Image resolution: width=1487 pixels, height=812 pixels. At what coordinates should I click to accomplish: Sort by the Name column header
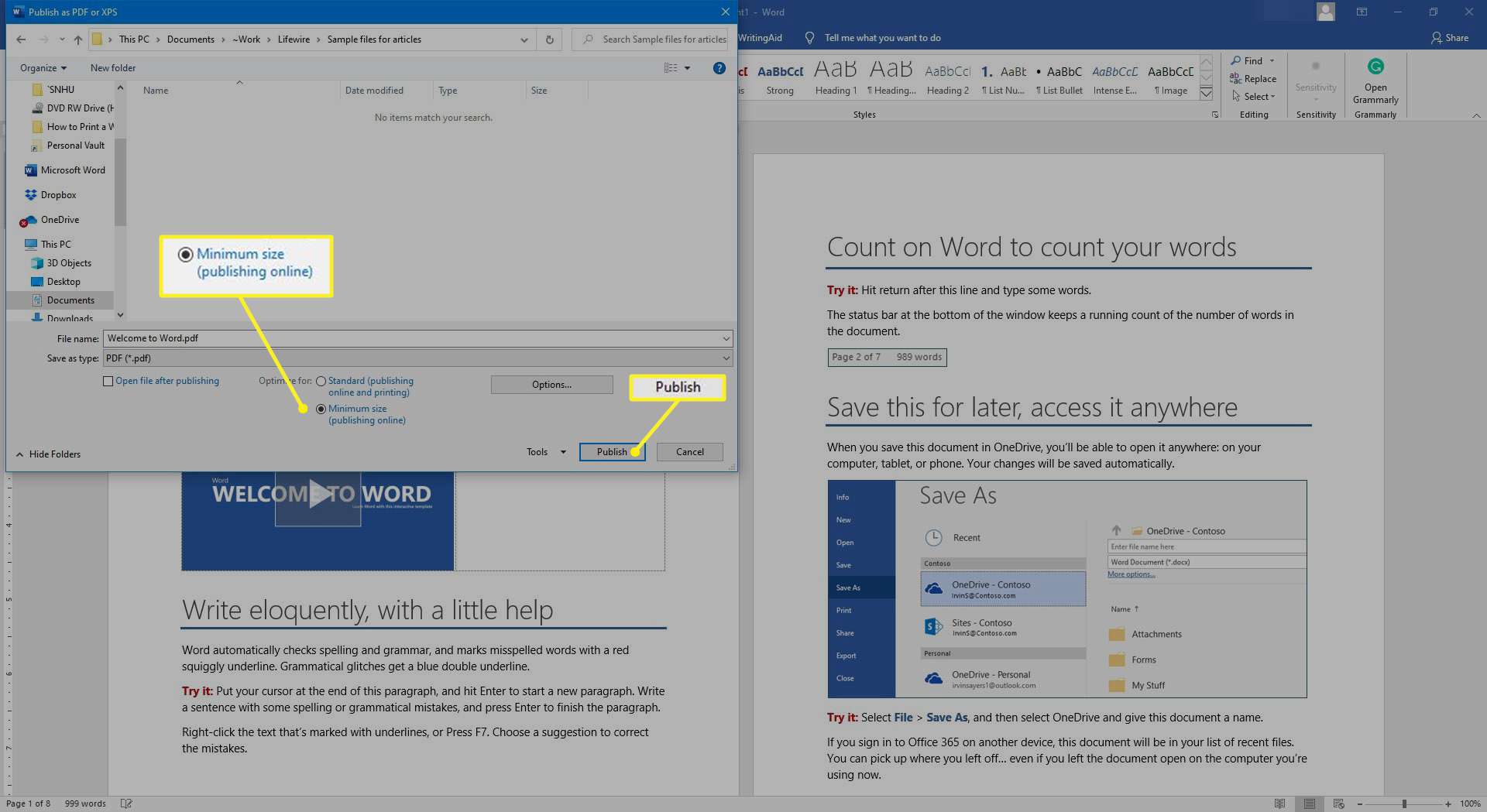point(156,91)
